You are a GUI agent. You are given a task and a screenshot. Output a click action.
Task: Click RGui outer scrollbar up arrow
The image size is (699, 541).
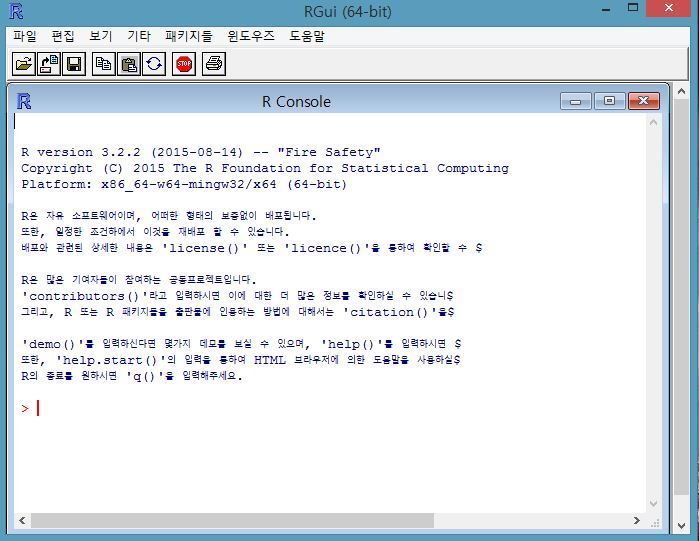[x=681, y=91]
